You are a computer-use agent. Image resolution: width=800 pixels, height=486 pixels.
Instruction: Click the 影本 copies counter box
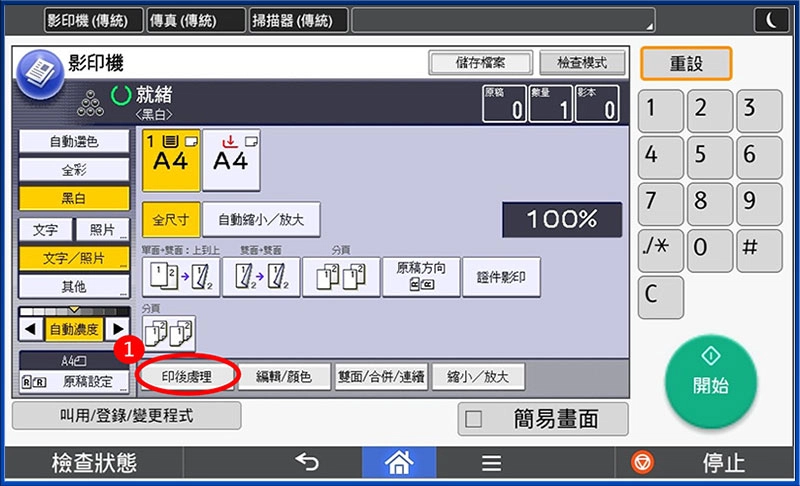click(597, 104)
